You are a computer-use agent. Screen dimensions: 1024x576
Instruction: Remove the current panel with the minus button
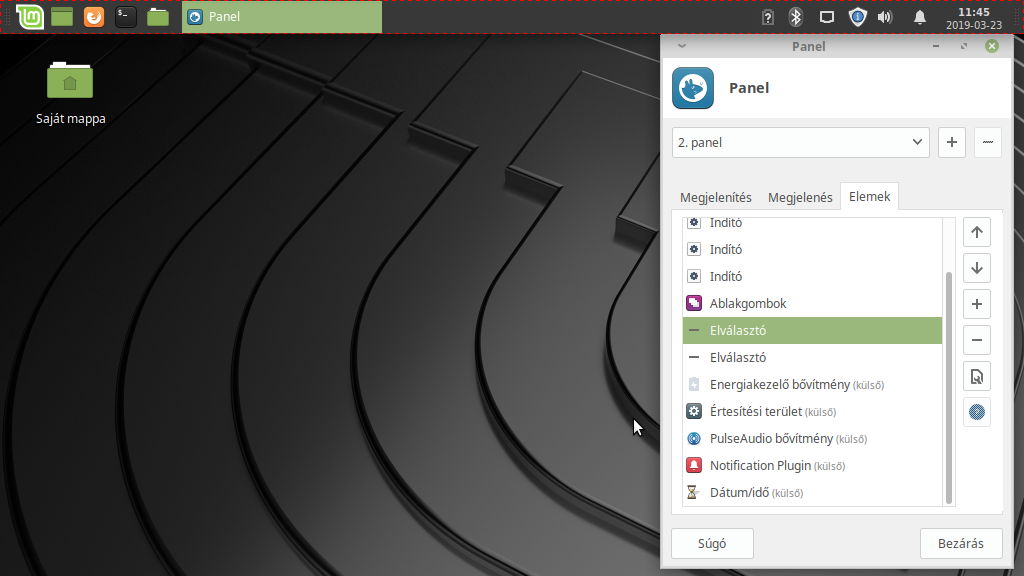[987, 142]
